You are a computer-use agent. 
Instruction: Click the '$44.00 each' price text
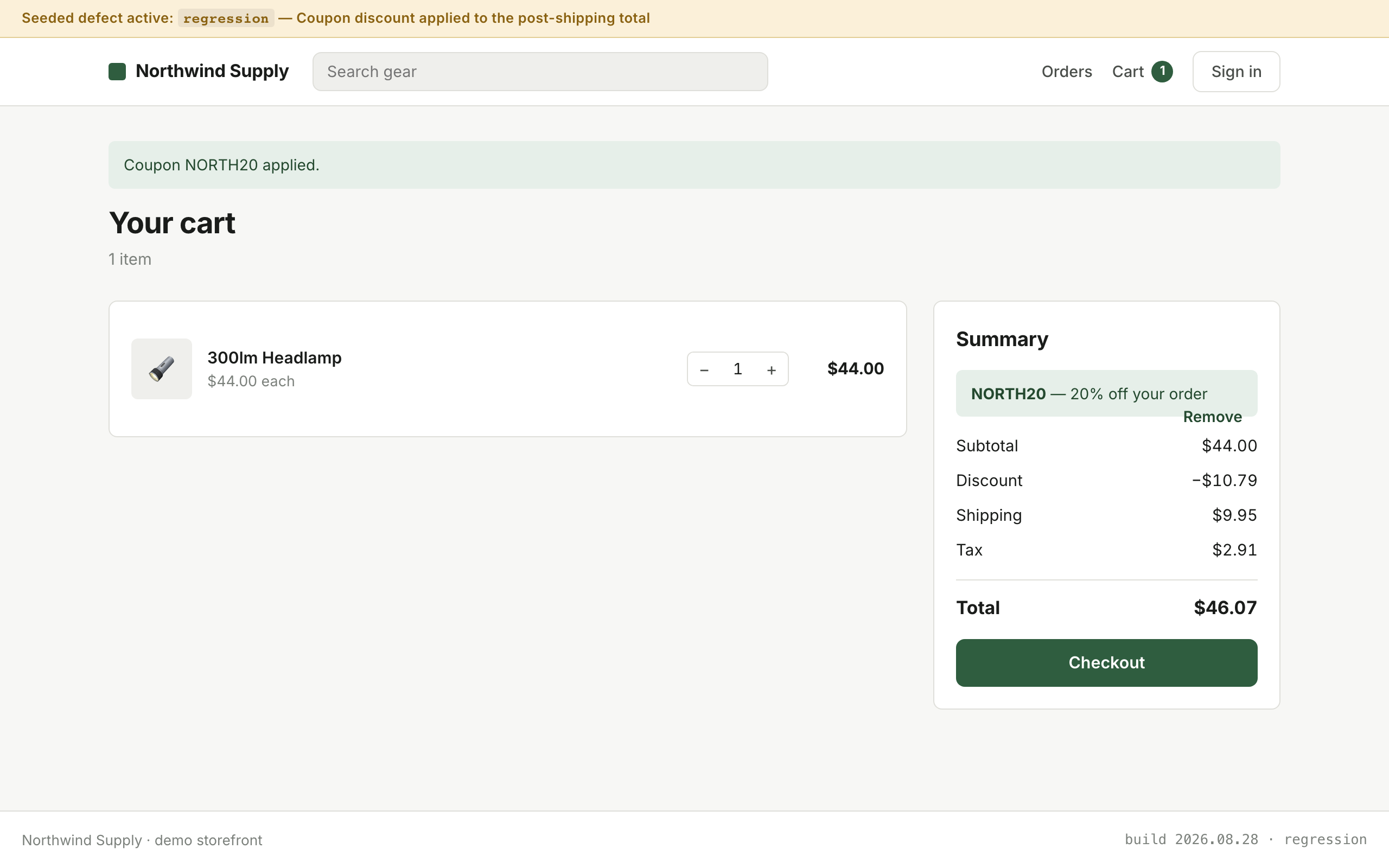tap(251, 381)
